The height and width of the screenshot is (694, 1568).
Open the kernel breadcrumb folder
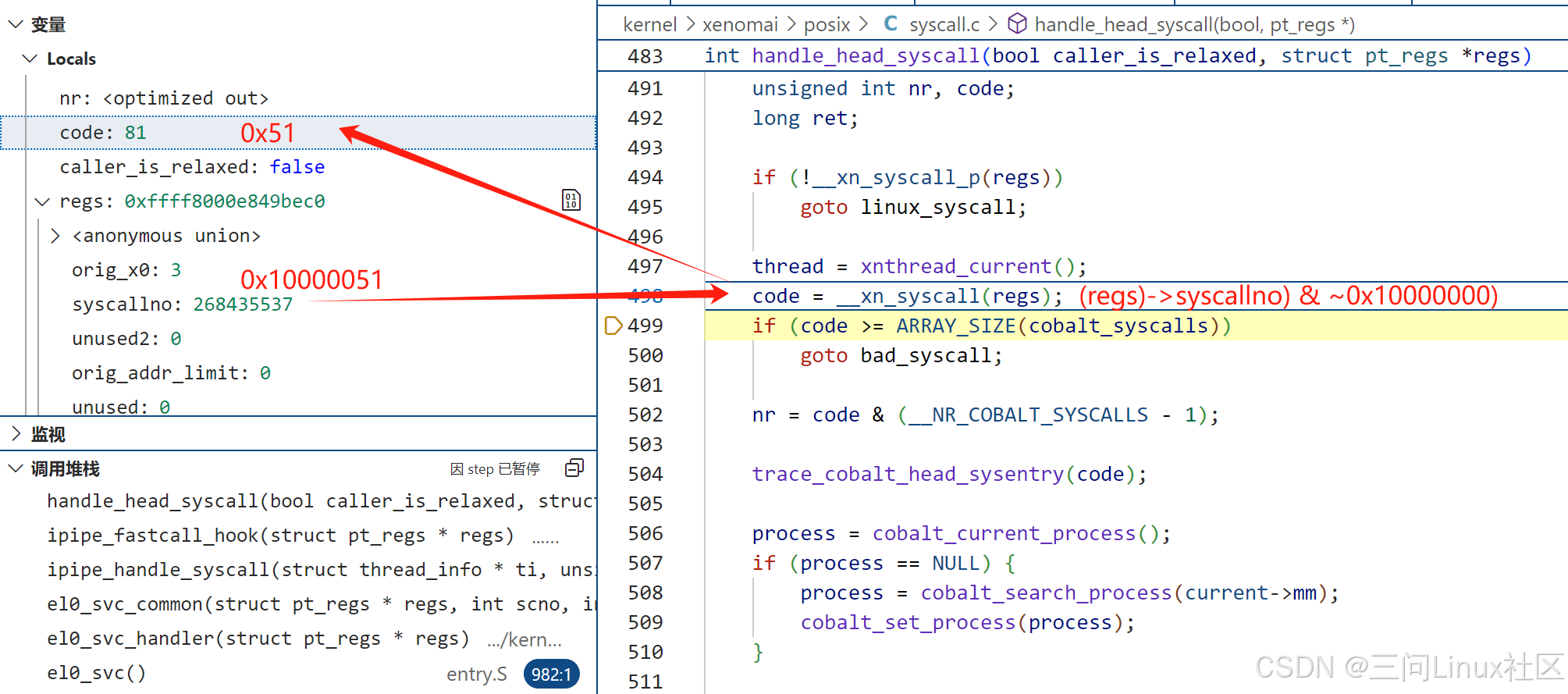pyautogui.click(x=649, y=24)
